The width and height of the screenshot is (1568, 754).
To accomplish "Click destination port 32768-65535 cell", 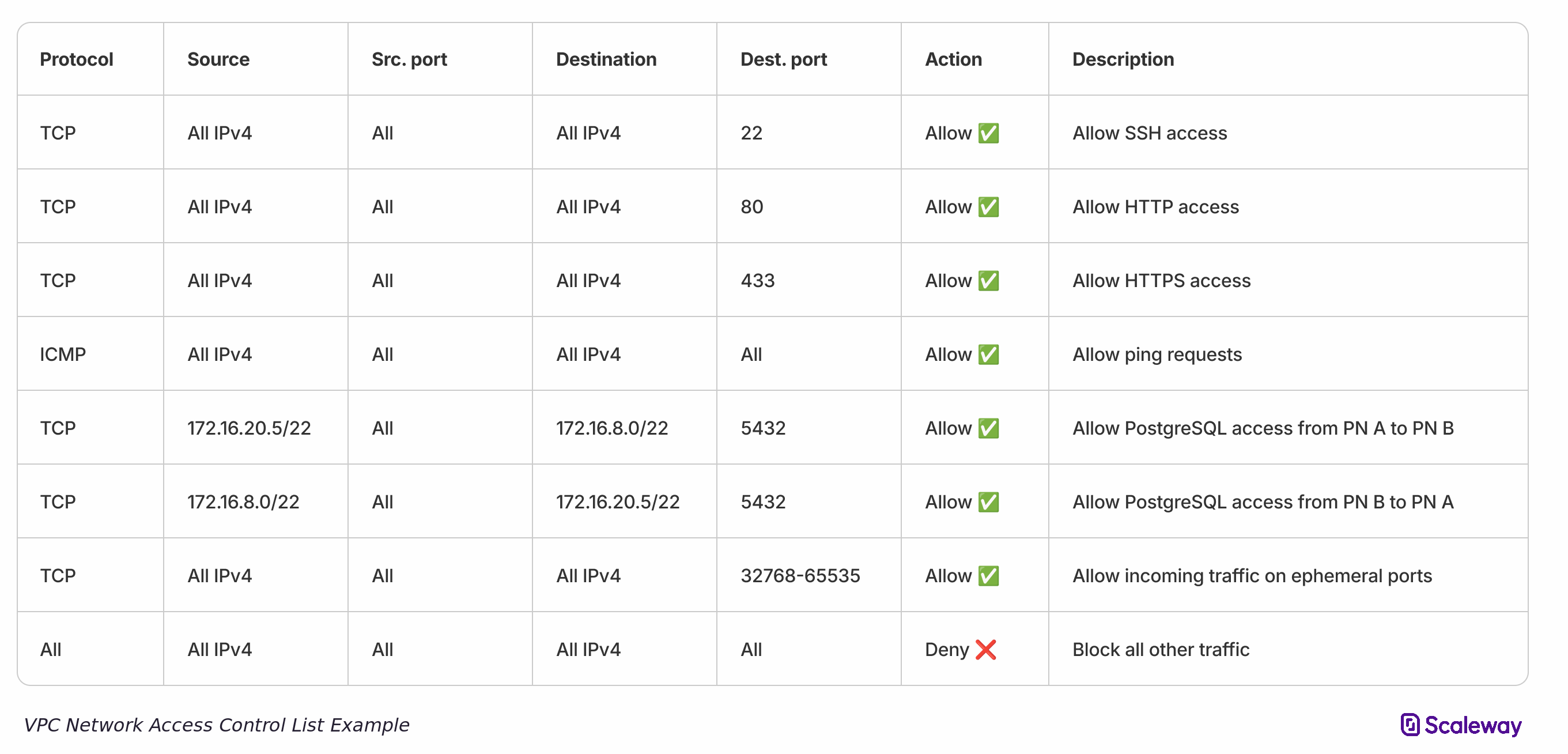I will [800, 575].
